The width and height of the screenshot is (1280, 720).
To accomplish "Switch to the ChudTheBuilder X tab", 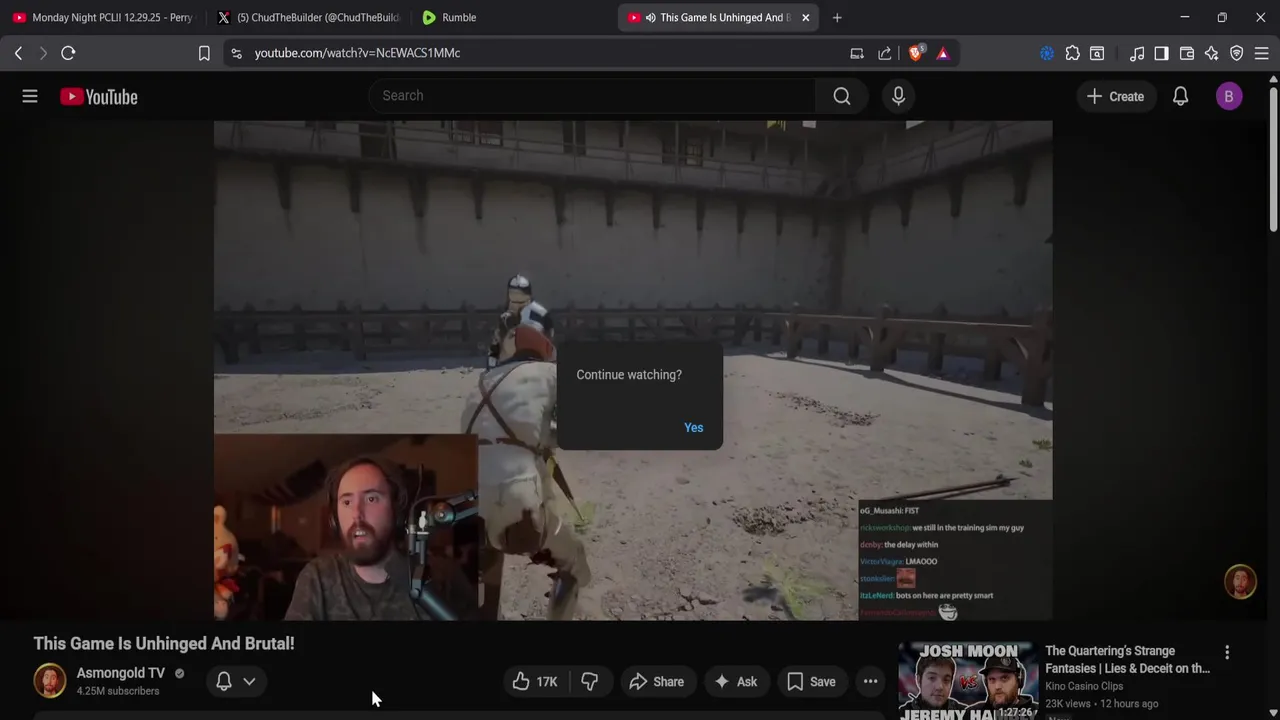I will click(x=308, y=17).
